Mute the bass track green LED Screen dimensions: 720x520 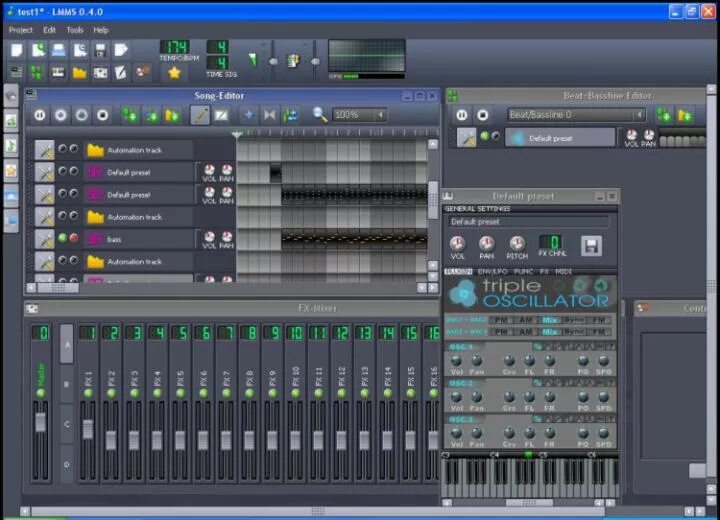[62, 237]
